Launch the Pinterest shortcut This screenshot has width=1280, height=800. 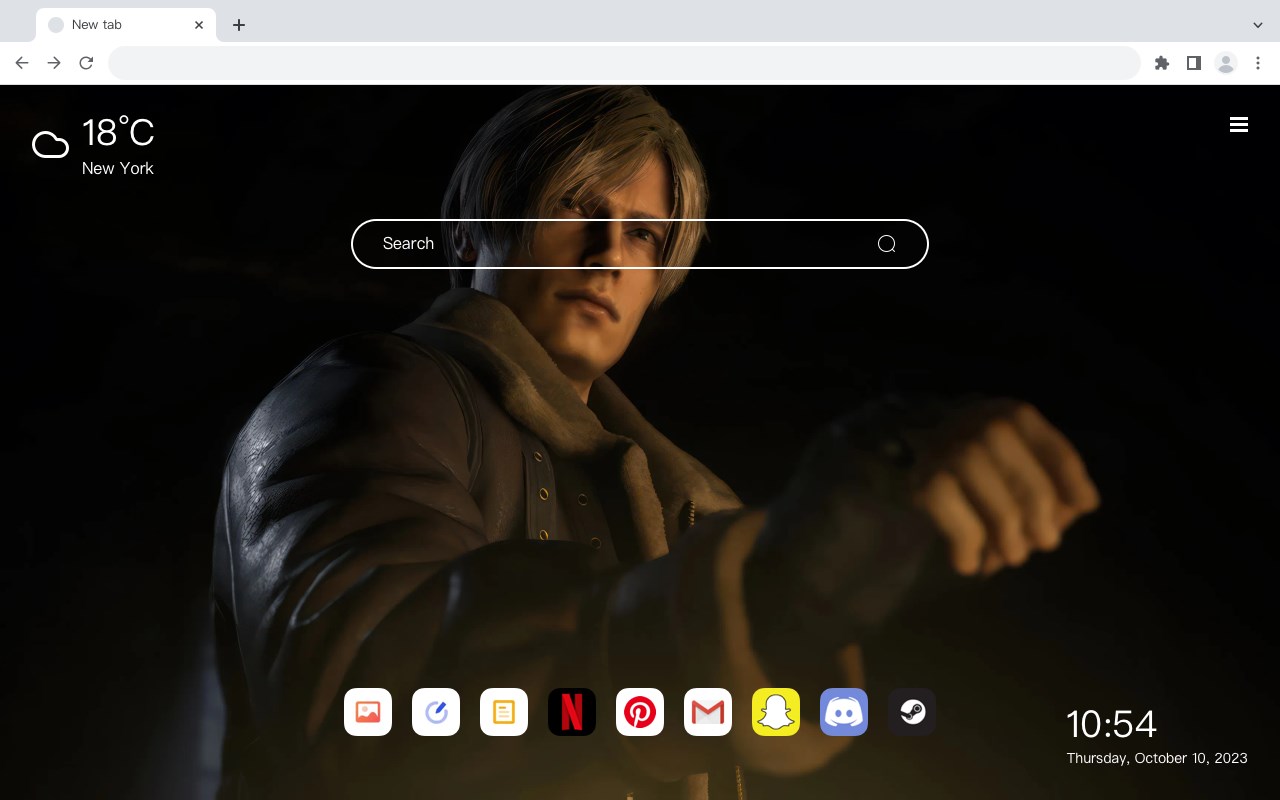pos(640,712)
